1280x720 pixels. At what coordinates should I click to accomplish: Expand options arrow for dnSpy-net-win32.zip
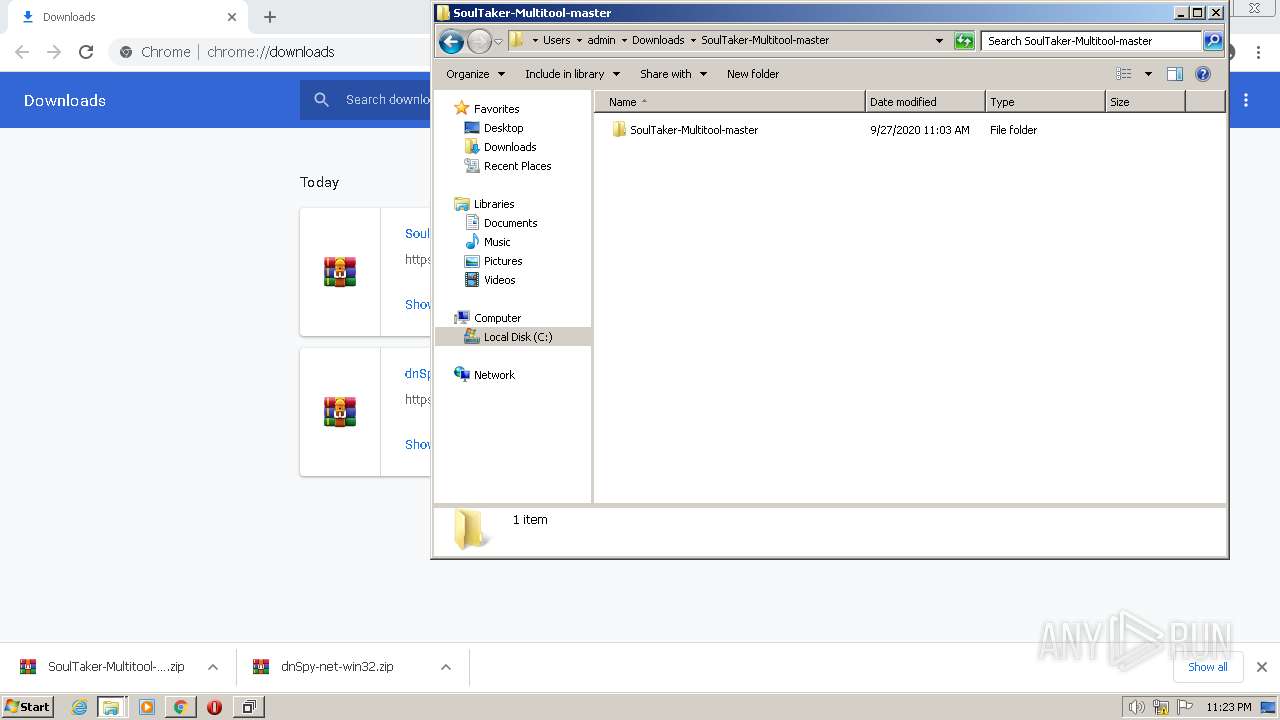(x=446, y=667)
